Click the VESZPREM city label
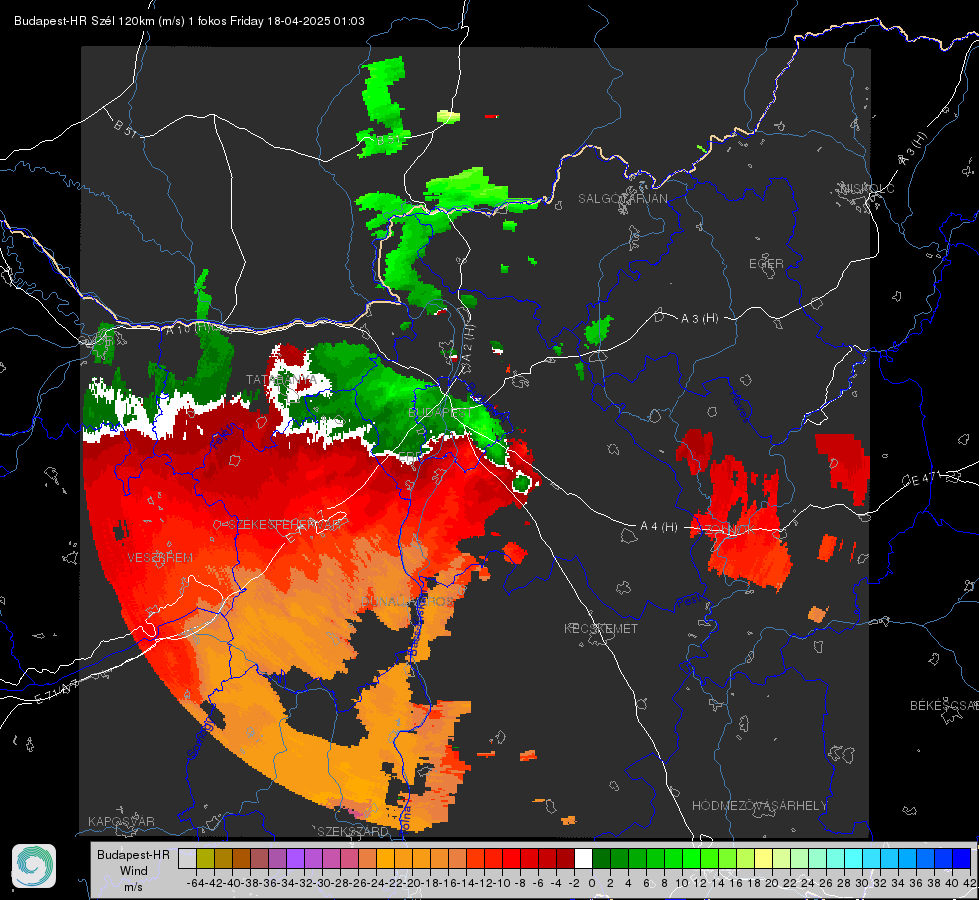This screenshot has width=979, height=900. (x=160, y=557)
